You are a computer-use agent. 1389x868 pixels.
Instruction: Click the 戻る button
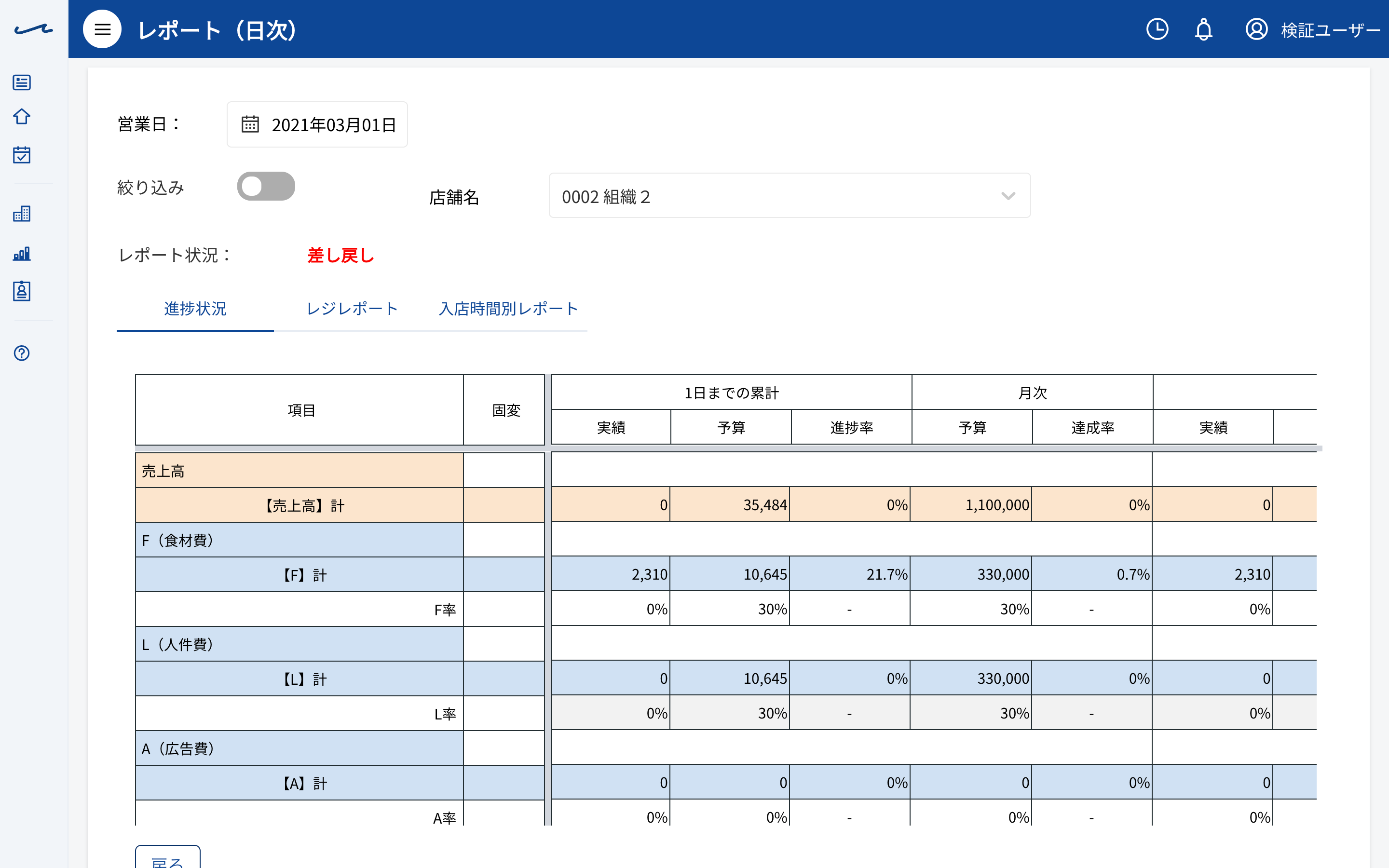(x=168, y=858)
